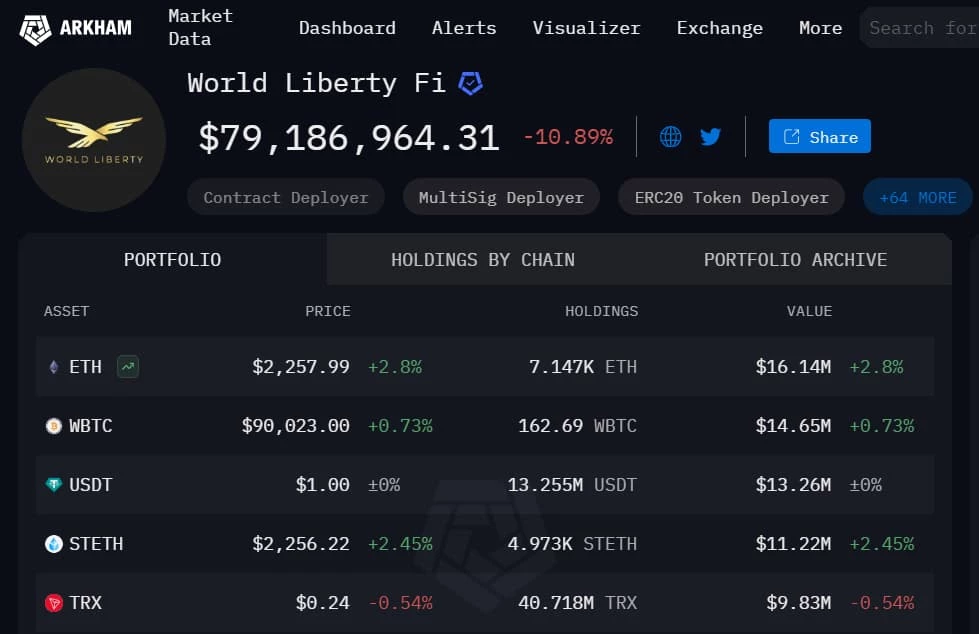
Task: Open the More menu in navigation
Action: 820,28
